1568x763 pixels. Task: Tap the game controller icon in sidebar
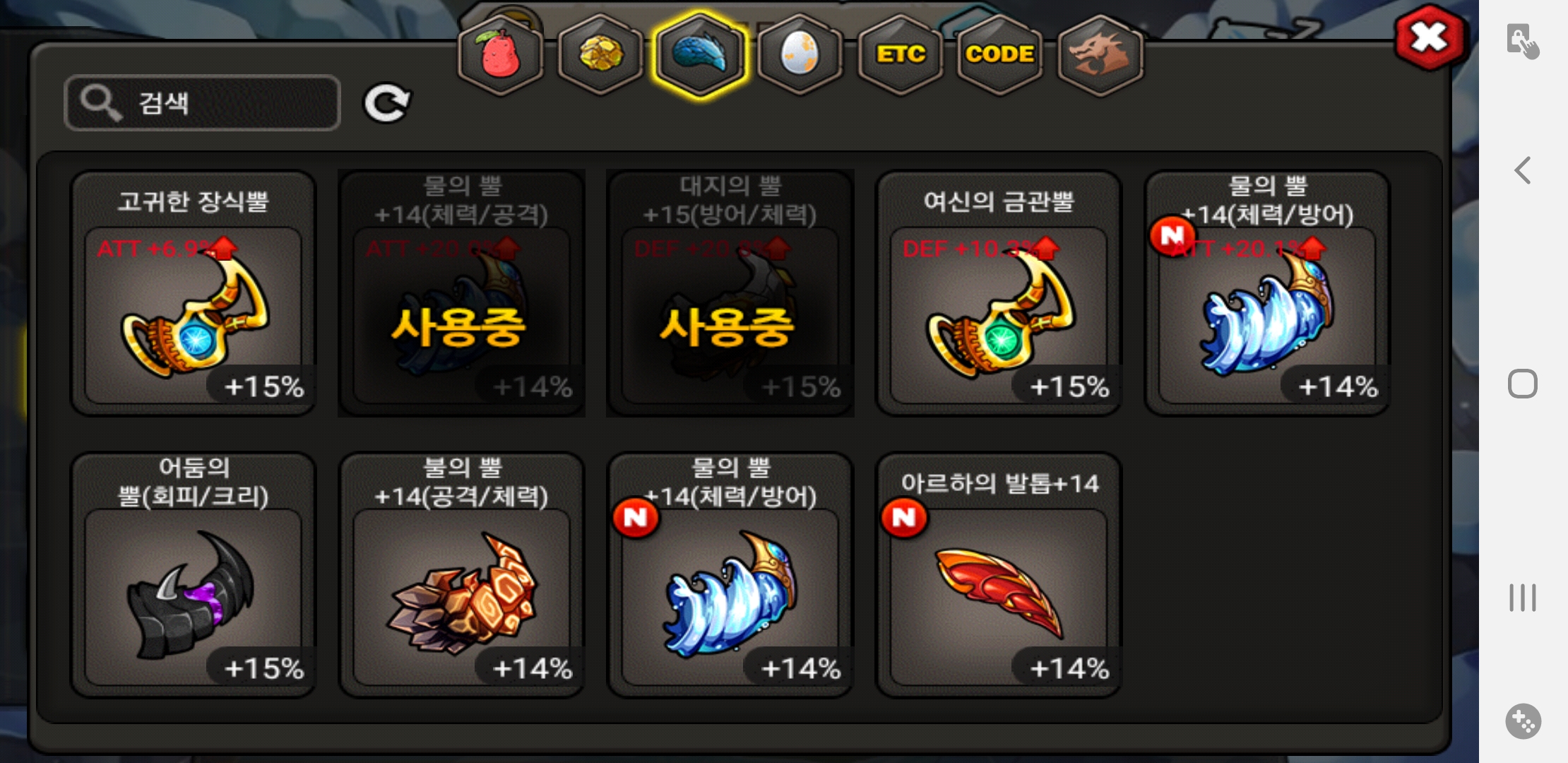1523,721
